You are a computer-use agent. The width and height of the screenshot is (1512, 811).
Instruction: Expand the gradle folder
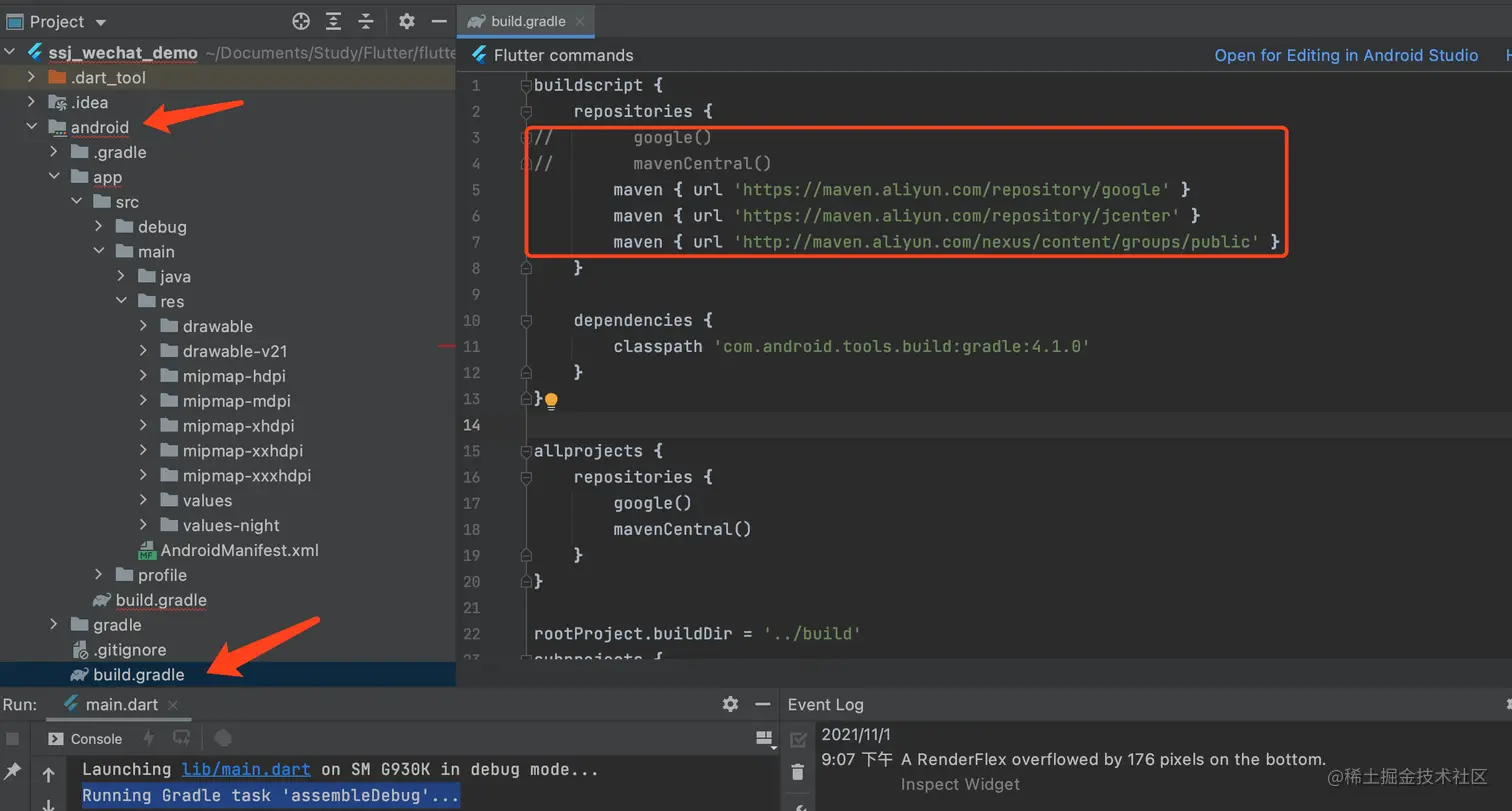(54, 625)
